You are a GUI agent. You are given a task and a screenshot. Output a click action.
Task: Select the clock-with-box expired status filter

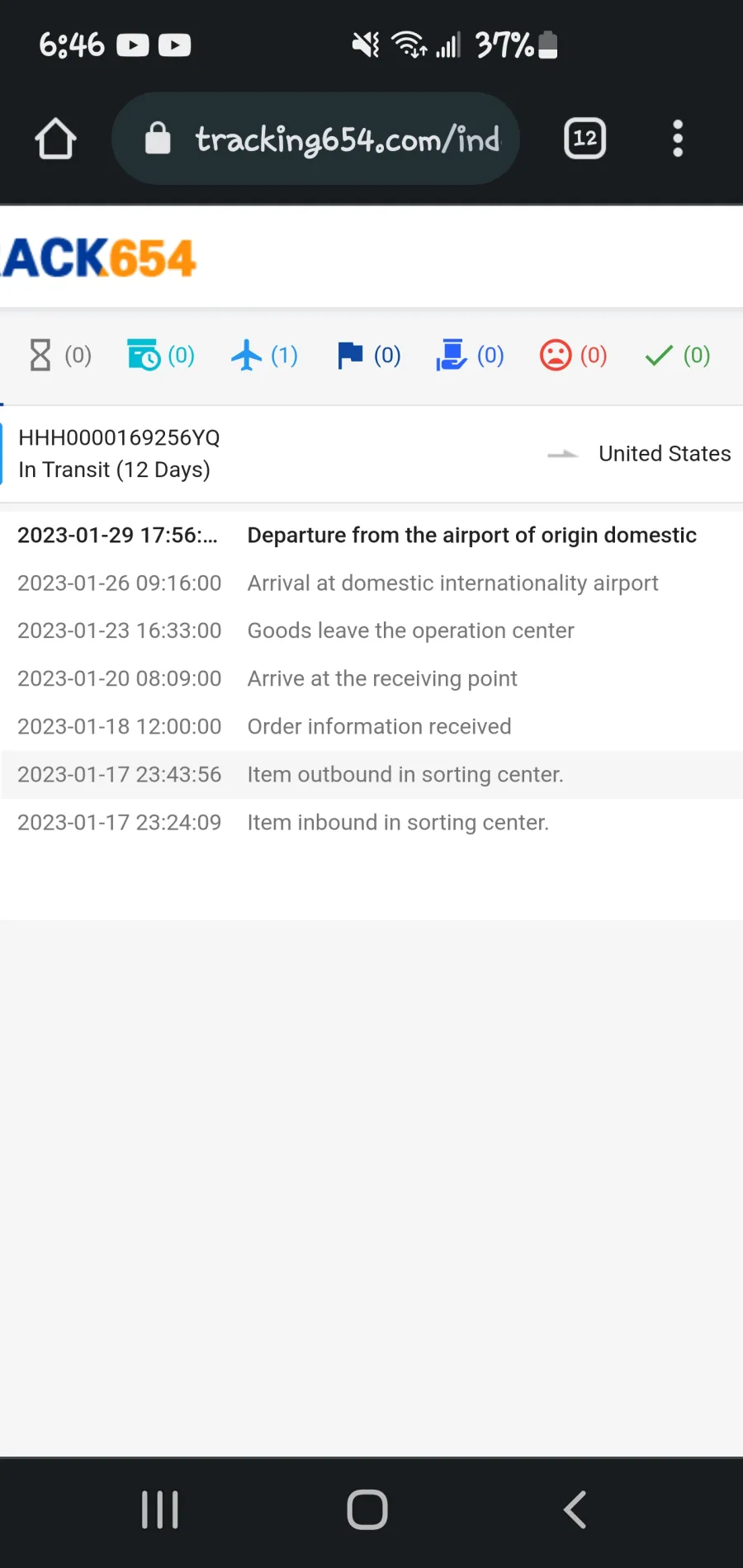point(161,356)
